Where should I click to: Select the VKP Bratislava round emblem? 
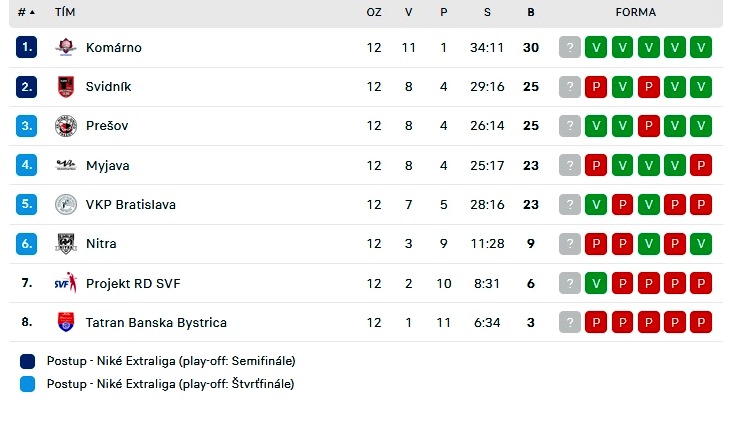(66, 204)
